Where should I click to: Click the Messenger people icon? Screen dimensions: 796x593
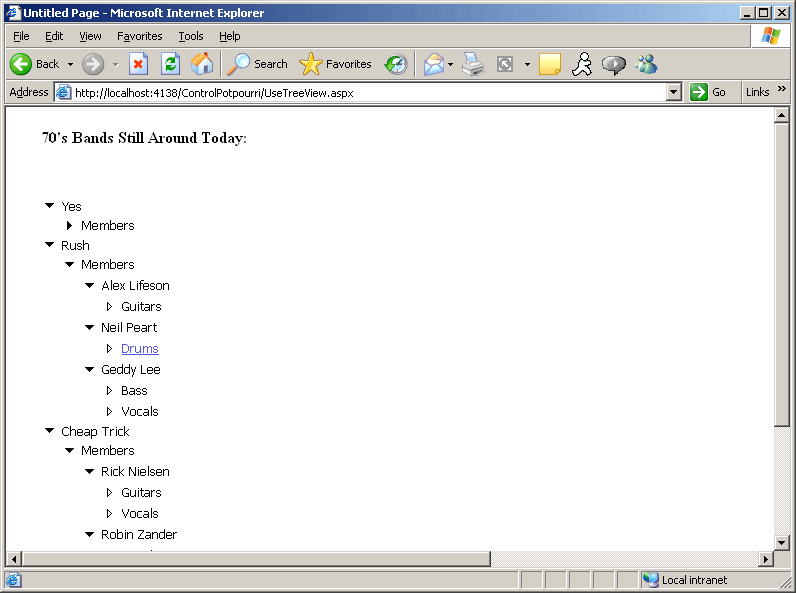pos(646,64)
